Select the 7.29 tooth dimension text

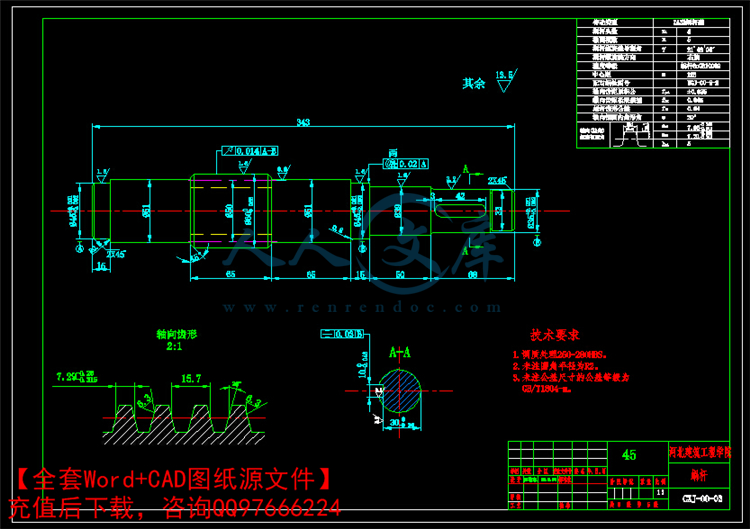point(77,376)
